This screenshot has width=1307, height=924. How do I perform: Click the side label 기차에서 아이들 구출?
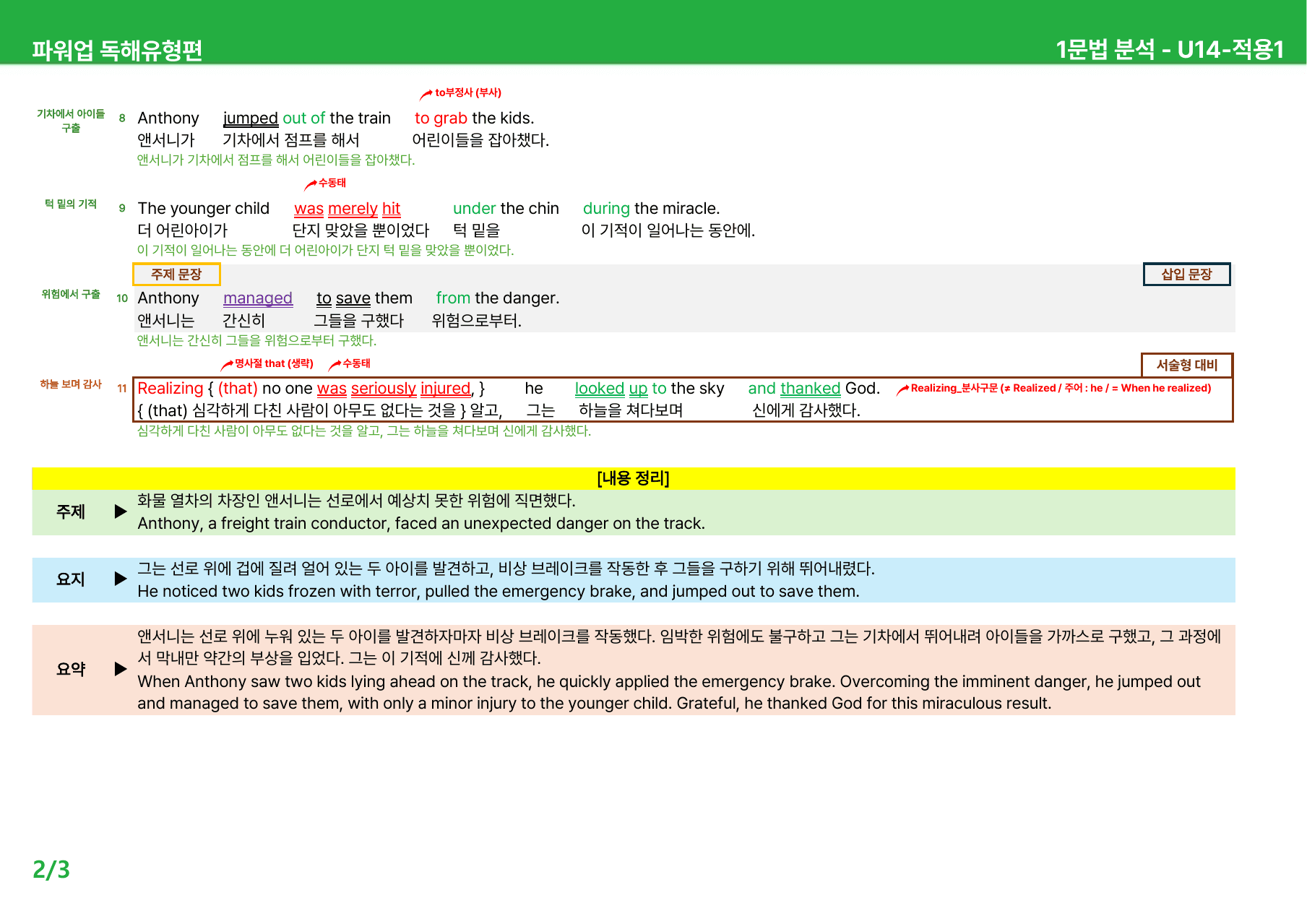click(71, 121)
